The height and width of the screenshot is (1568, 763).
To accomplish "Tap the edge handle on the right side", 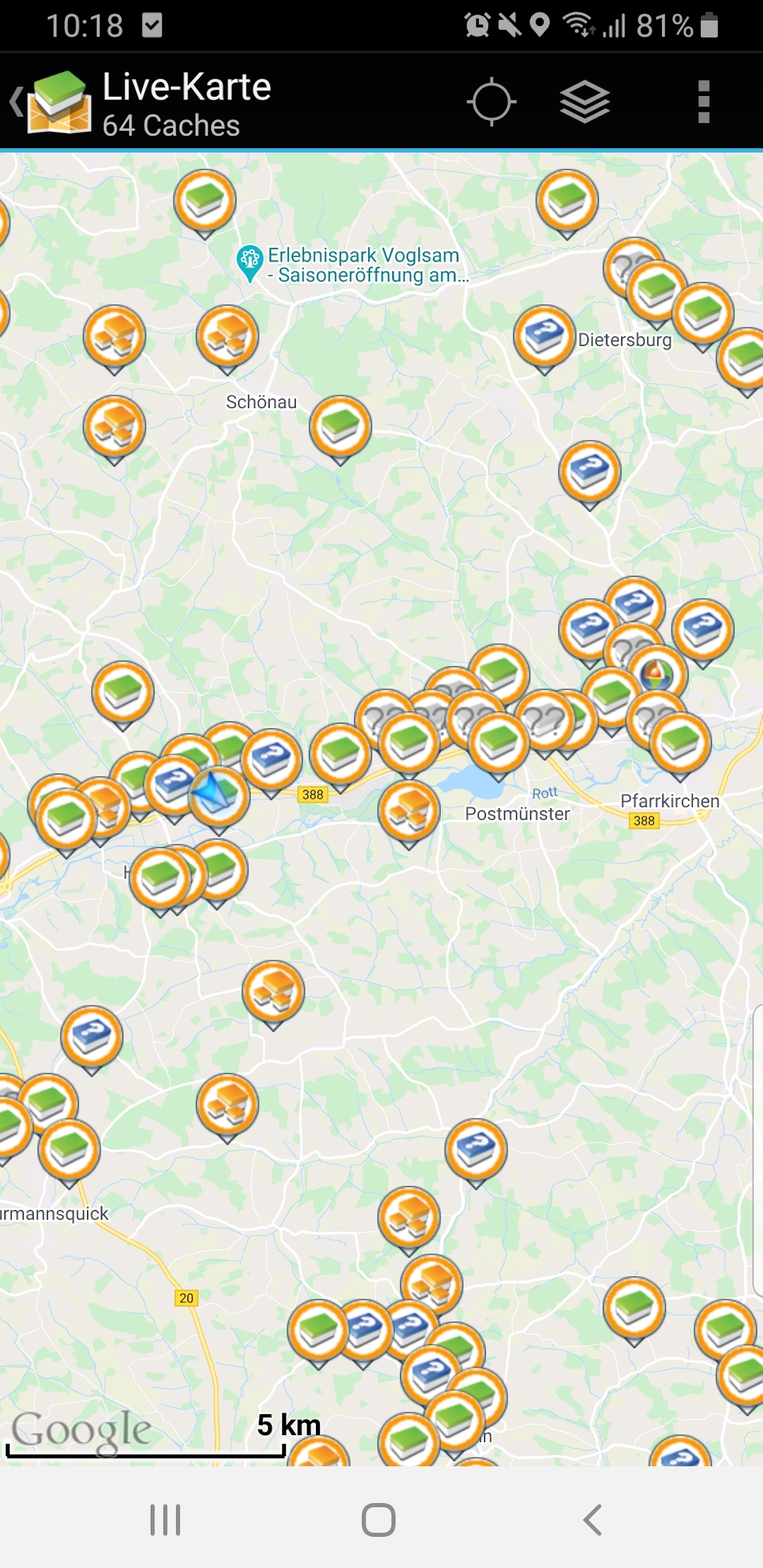I will pyautogui.click(x=758, y=1150).
